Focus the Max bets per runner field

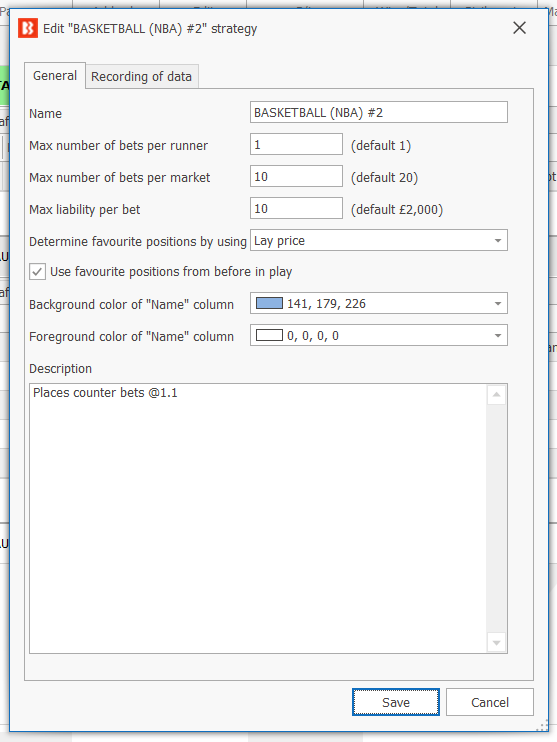point(296,144)
